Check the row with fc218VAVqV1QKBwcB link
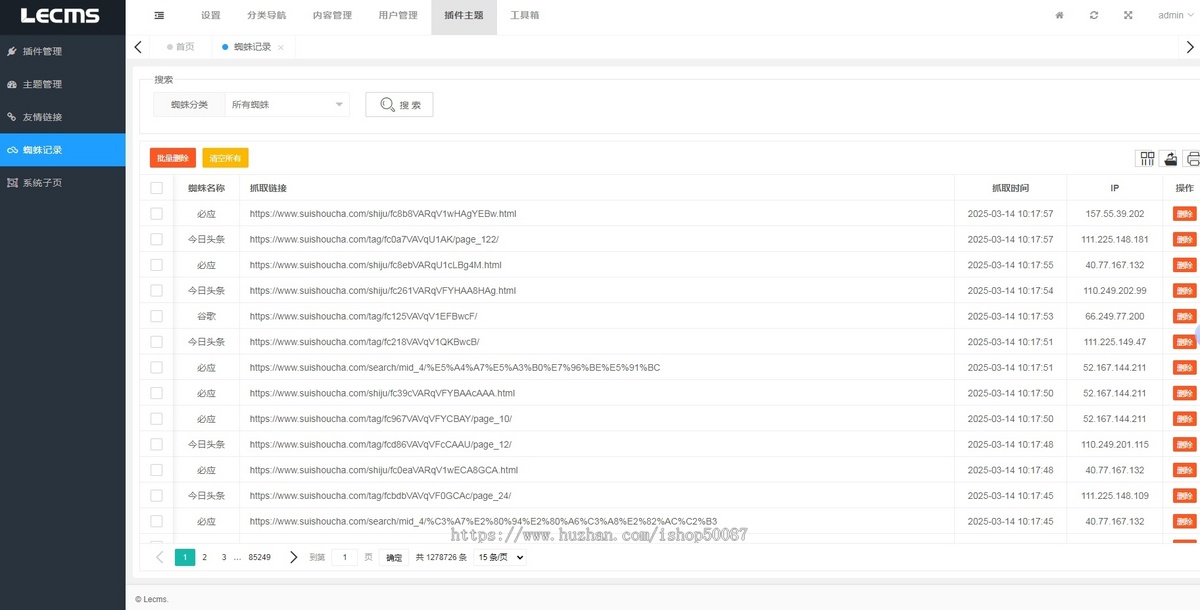Image resolution: width=1200 pixels, height=610 pixels. [x=156, y=341]
